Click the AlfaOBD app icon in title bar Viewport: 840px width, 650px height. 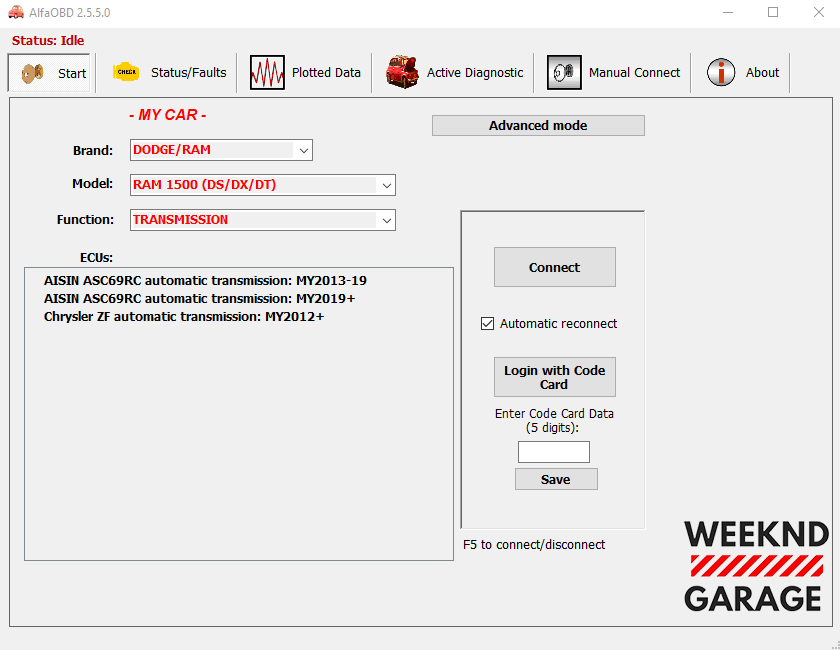point(16,12)
